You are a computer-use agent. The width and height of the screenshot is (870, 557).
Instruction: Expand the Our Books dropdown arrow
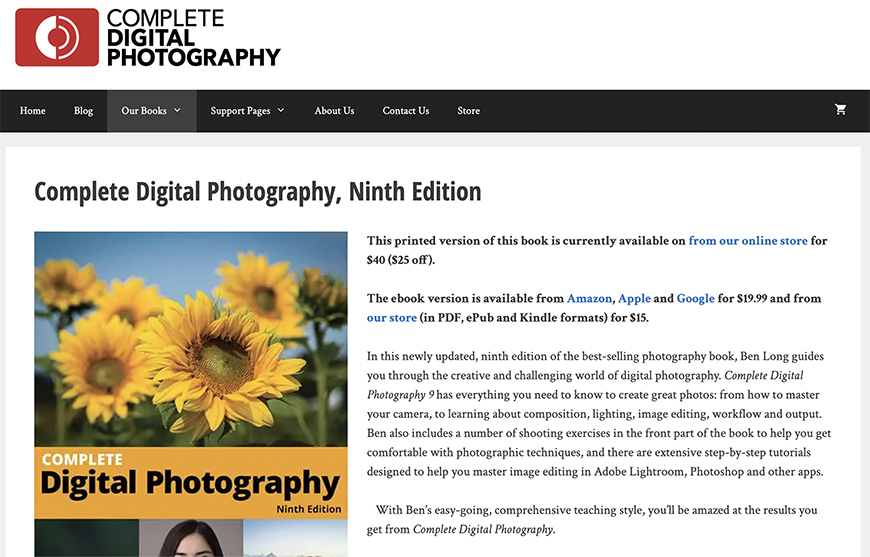(178, 110)
